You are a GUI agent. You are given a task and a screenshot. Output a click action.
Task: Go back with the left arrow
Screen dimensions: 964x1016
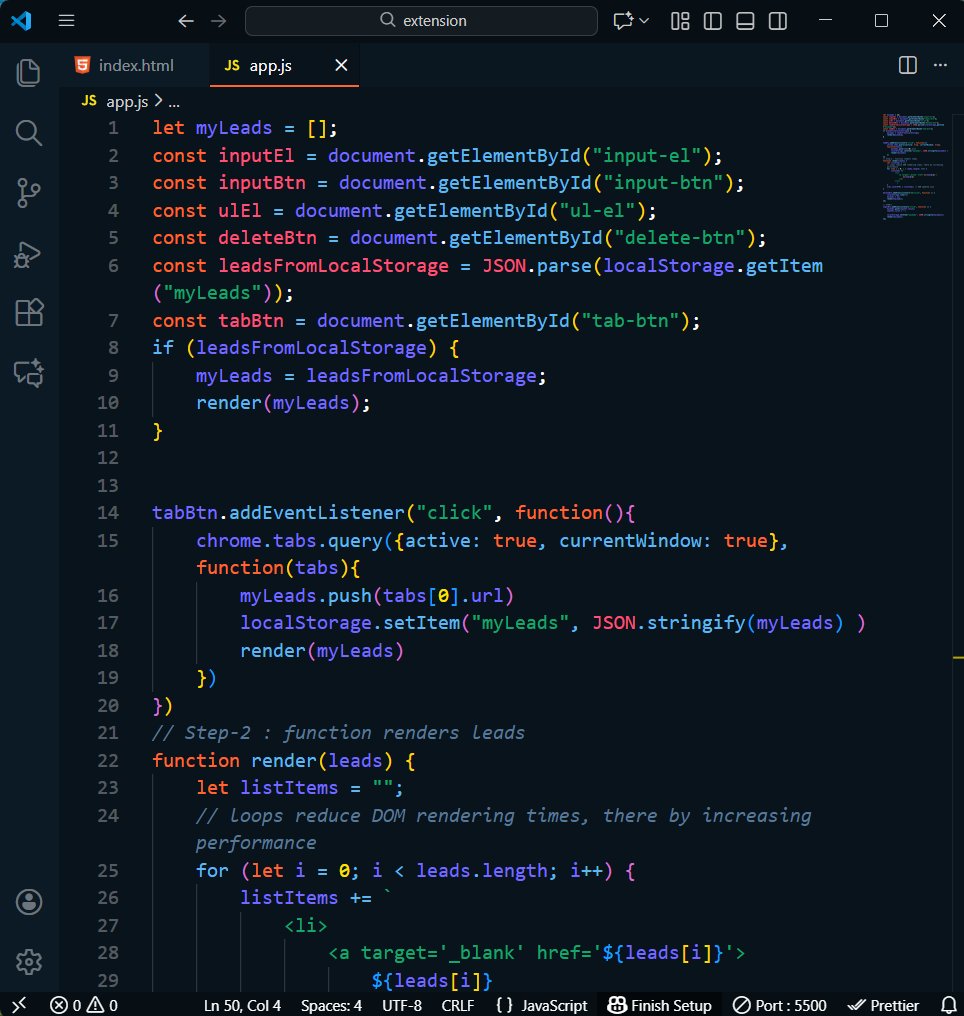click(x=186, y=21)
